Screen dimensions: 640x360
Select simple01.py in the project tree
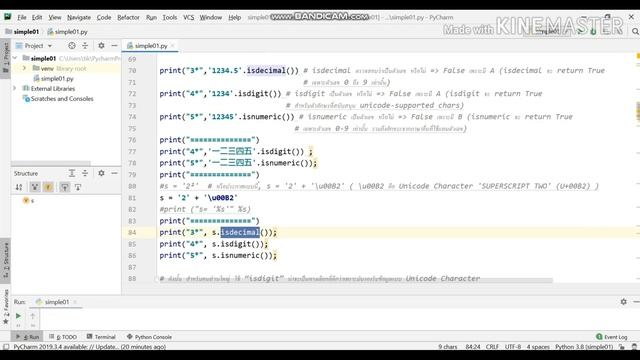pyautogui.click(x=57, y=78)
